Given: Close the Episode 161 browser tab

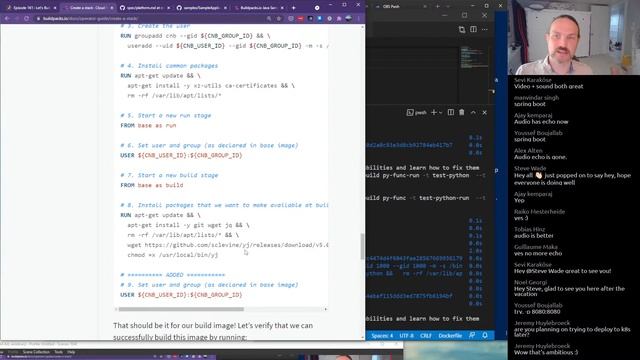Looking at the screenshot, I should pos(55,8).
